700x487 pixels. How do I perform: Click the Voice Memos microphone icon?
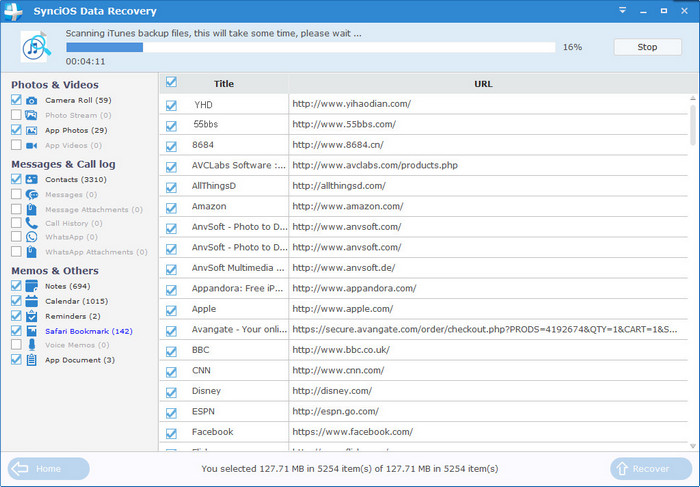31,345
